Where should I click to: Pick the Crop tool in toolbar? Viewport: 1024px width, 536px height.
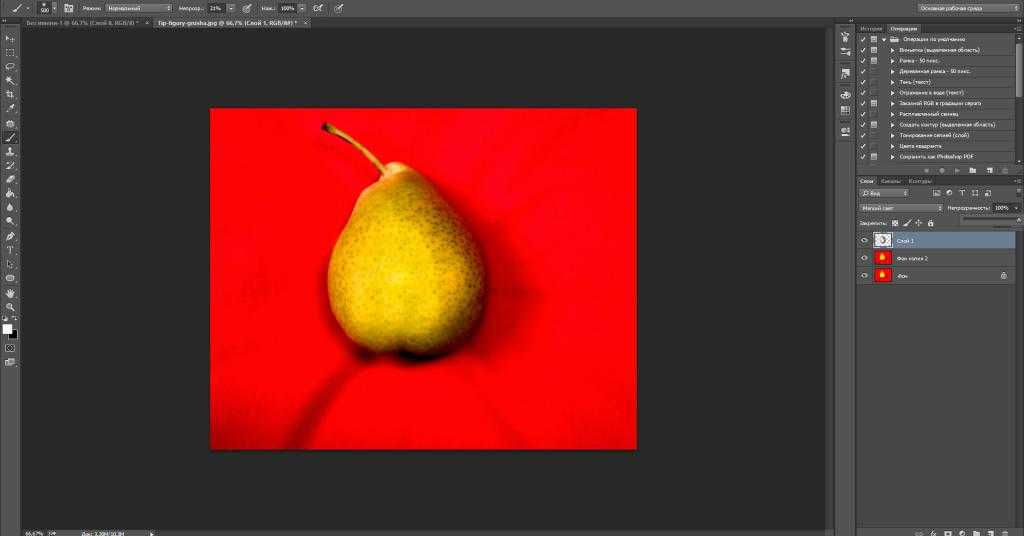pos(10,94)
